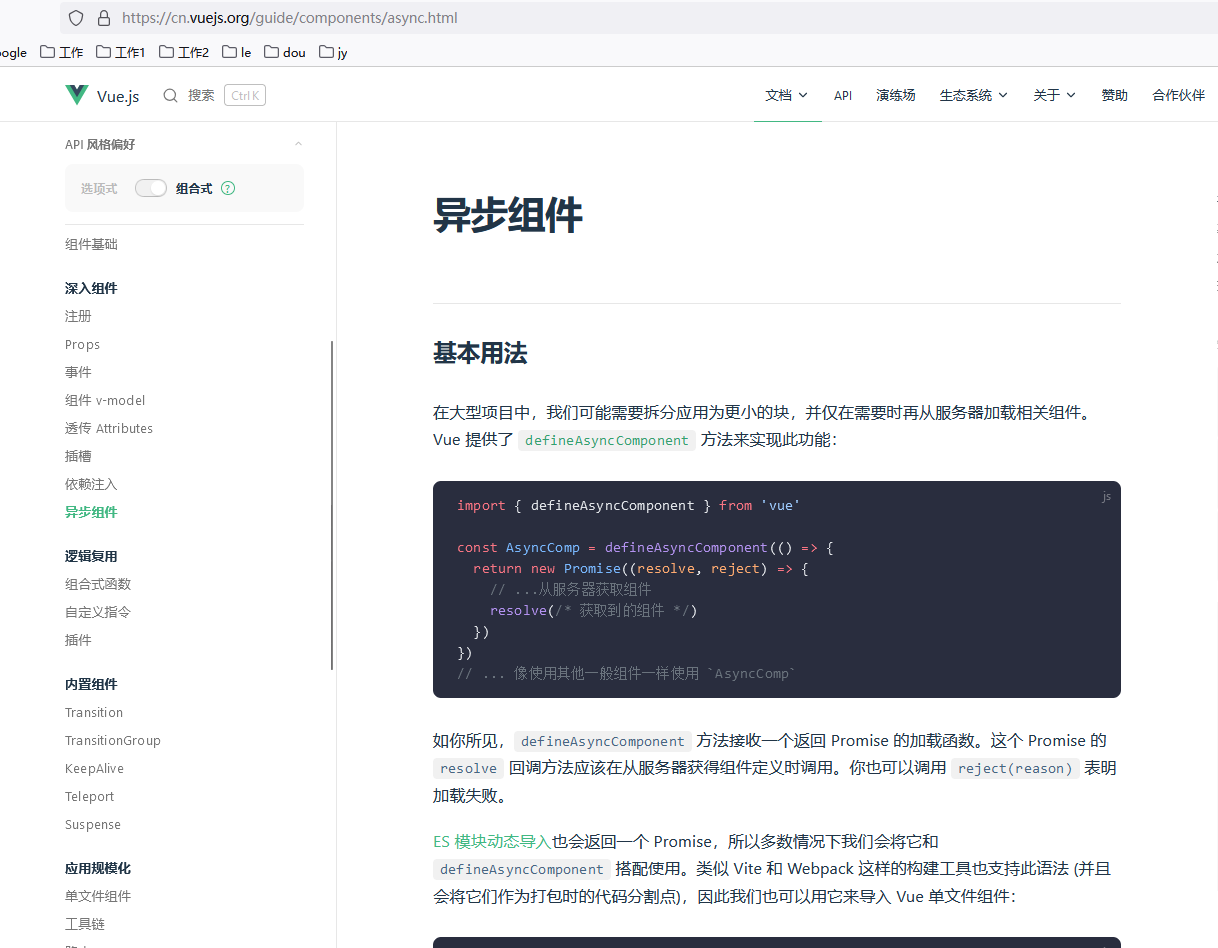Click the sidebar vertical scrollbar thumb
The width and height of the screenshot is (1218, 948).
click(332, 505)
